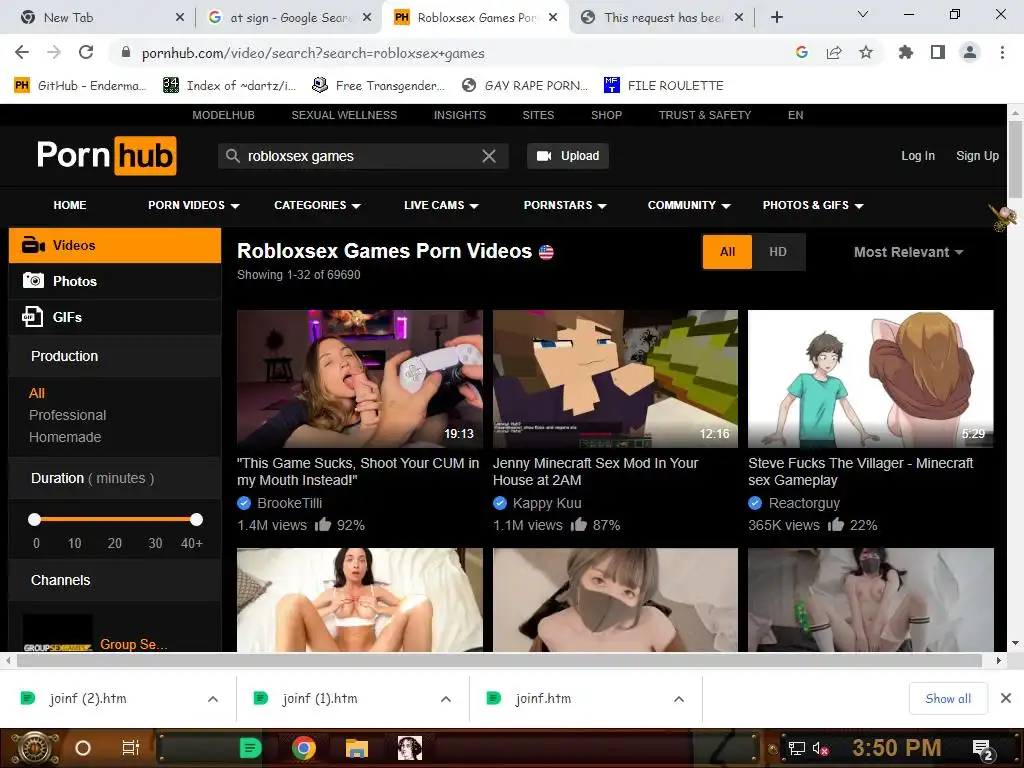Open Cortana circle on the taskbar
Screen dimensions: 1024x768
[83, 748]
